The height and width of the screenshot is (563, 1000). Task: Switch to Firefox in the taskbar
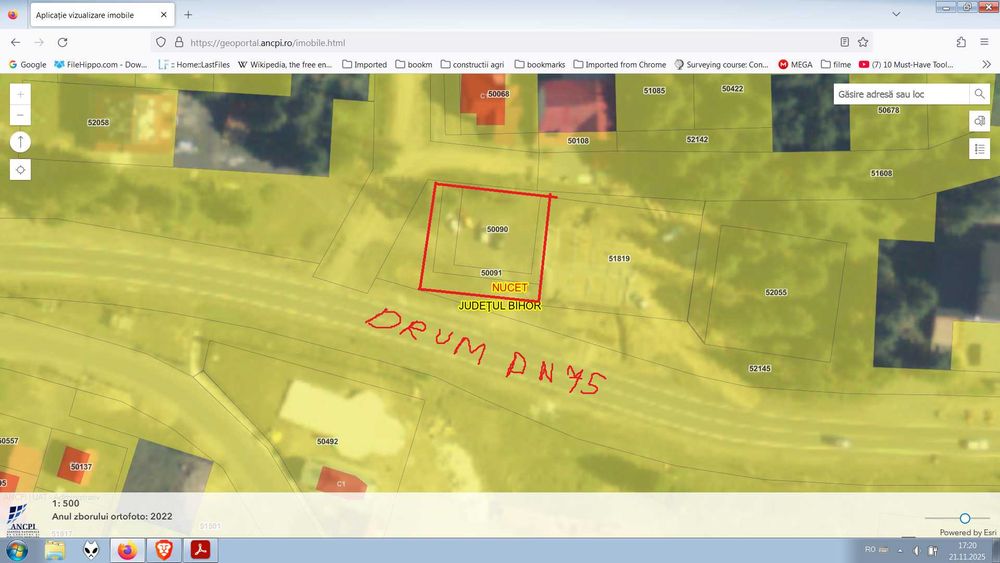coord(128,550)
